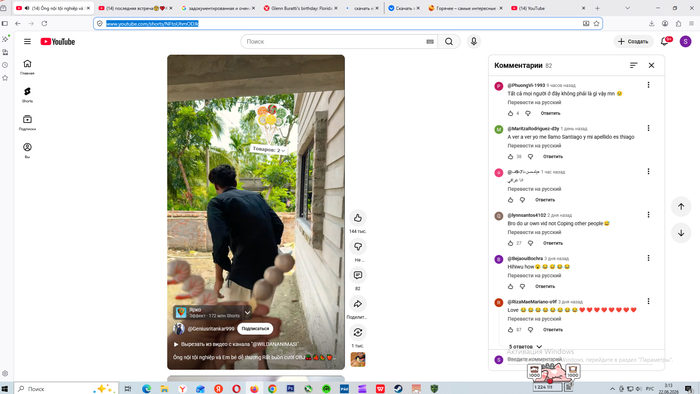Viewport: 700px width, 394px height.
Task: Reload the page in browser toolbar
Action: tap(44, 24)
